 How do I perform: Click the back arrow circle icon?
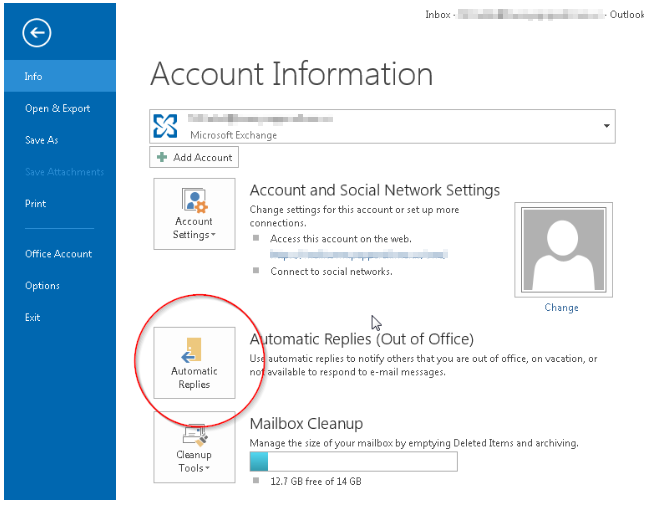[37, 33]
